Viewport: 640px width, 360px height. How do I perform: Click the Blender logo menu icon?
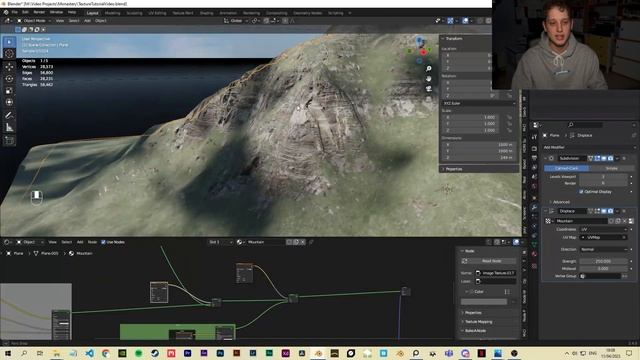click(x=6, y=13)
